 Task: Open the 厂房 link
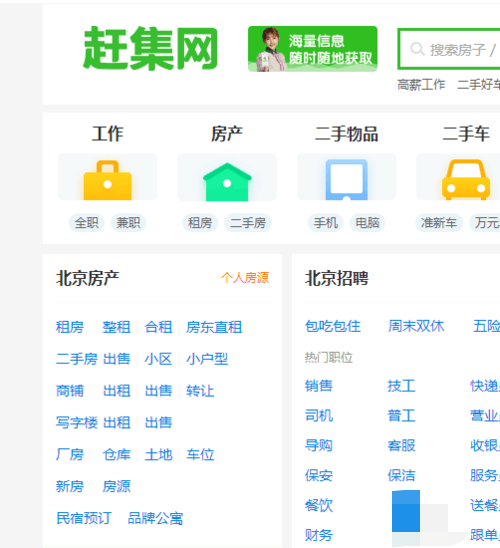pyautogui.click(x=70, y=454)
